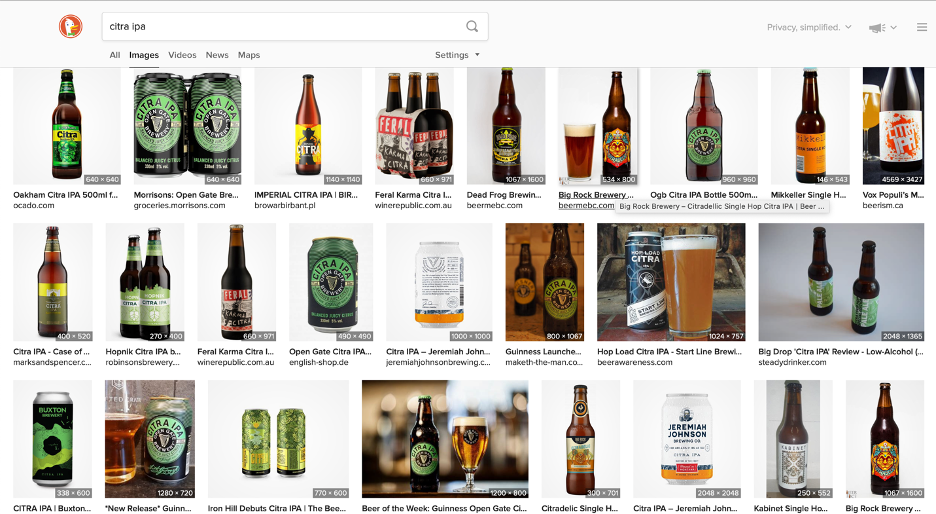Open the Big Rock Brewery glass image
936x514 pixels.
pos(598,126)
